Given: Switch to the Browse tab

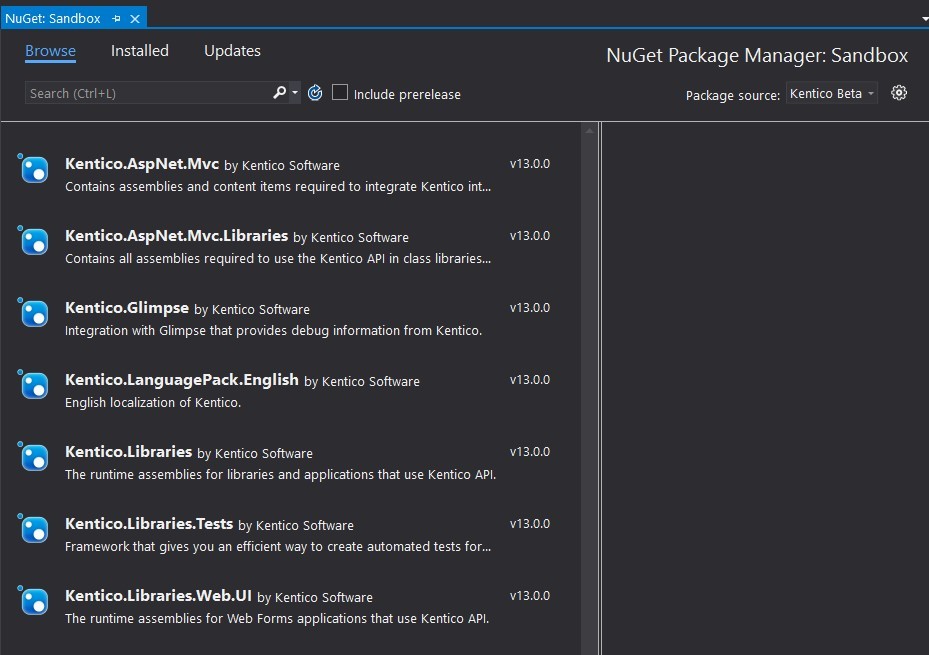Looking at the screenshot, I should tap(50, 51).
